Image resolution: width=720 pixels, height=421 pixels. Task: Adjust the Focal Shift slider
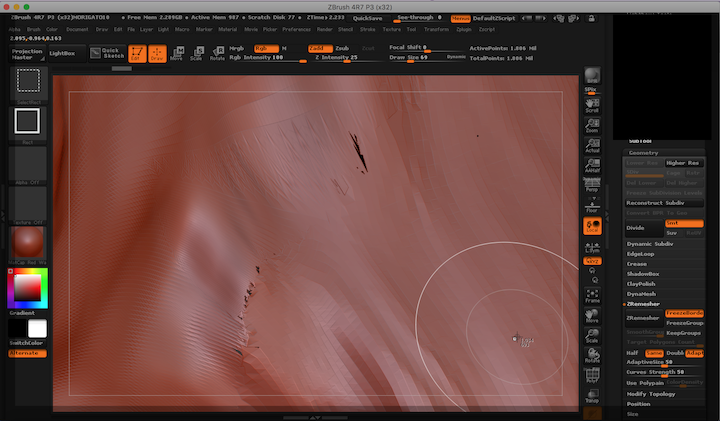coord(427,48)
